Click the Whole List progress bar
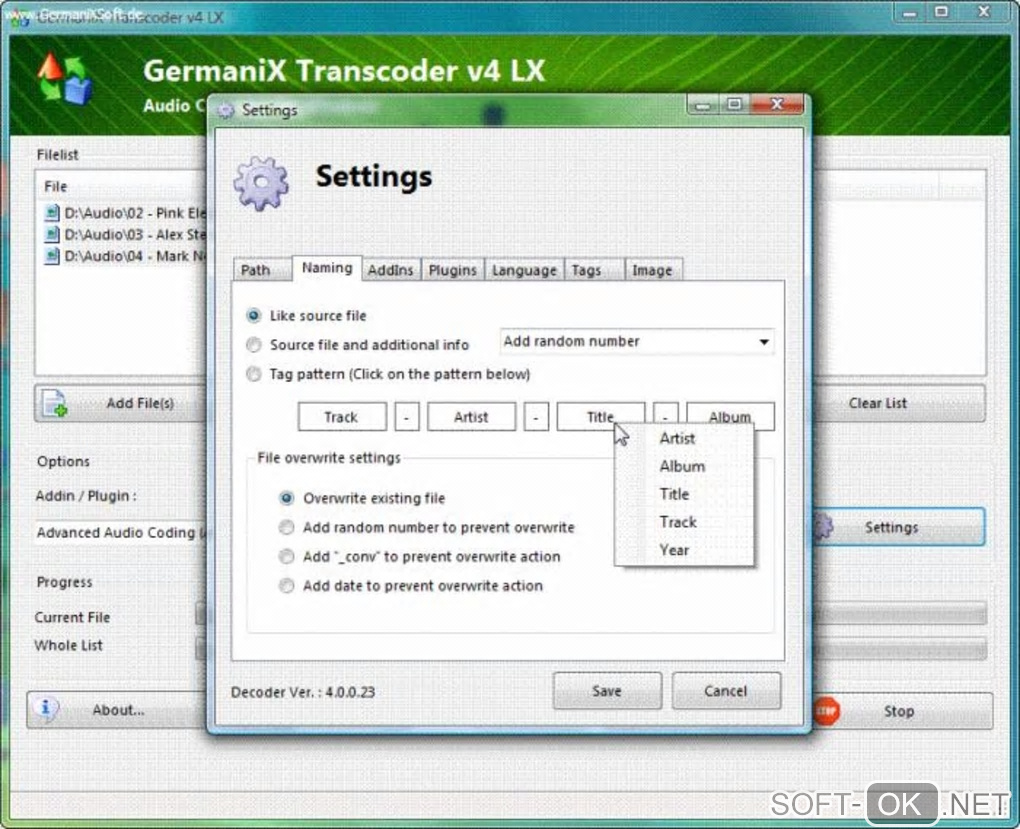This screenshot has height=829, width=1020. (x=901, y=647)
